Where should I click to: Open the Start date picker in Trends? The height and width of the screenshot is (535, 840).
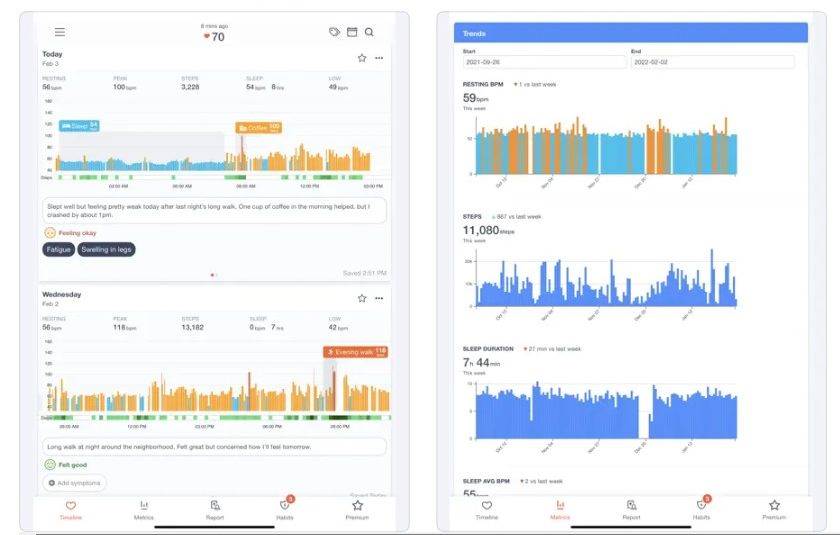tap(541, 62)
